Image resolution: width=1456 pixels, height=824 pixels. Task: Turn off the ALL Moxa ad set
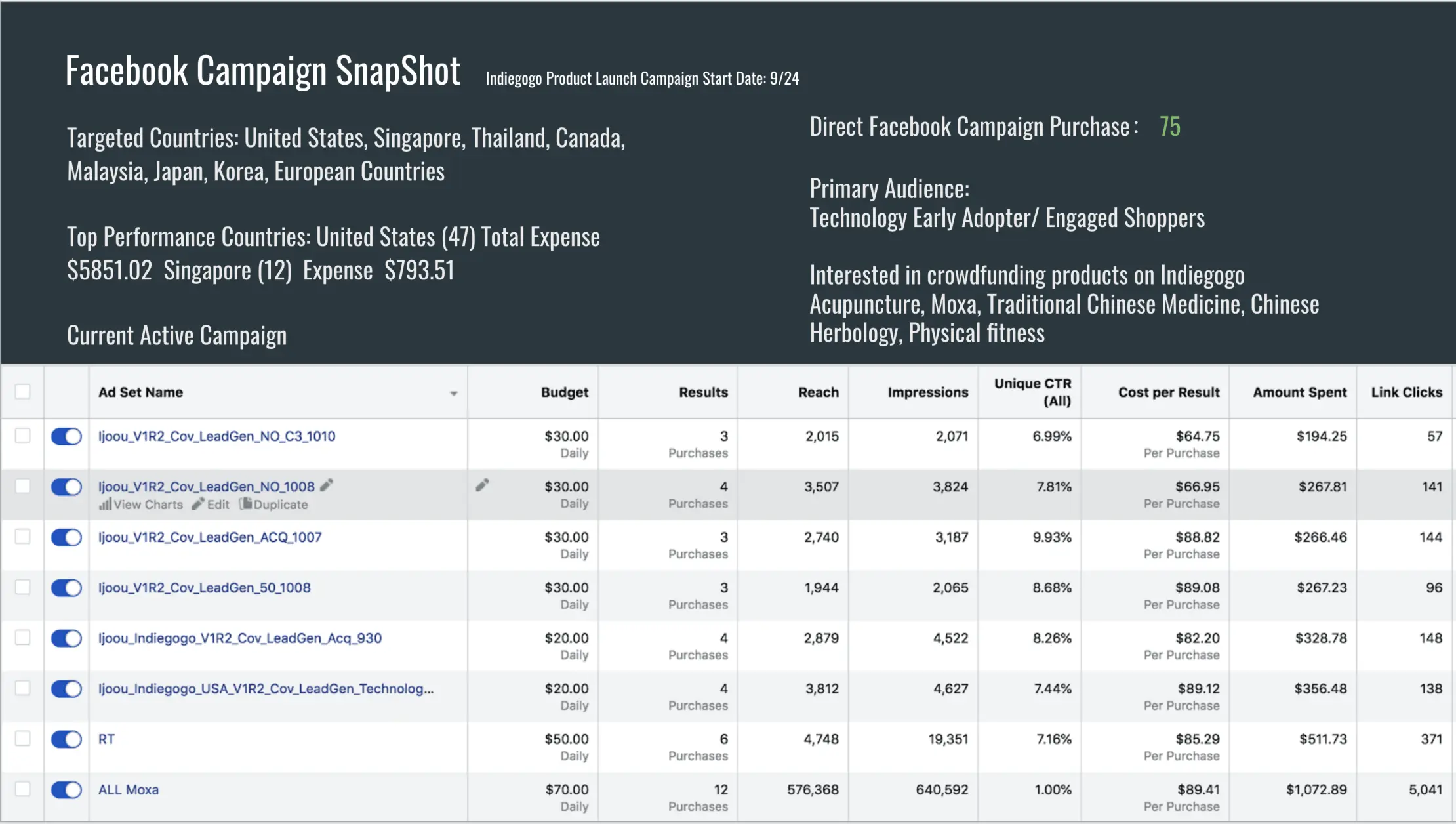66,789
